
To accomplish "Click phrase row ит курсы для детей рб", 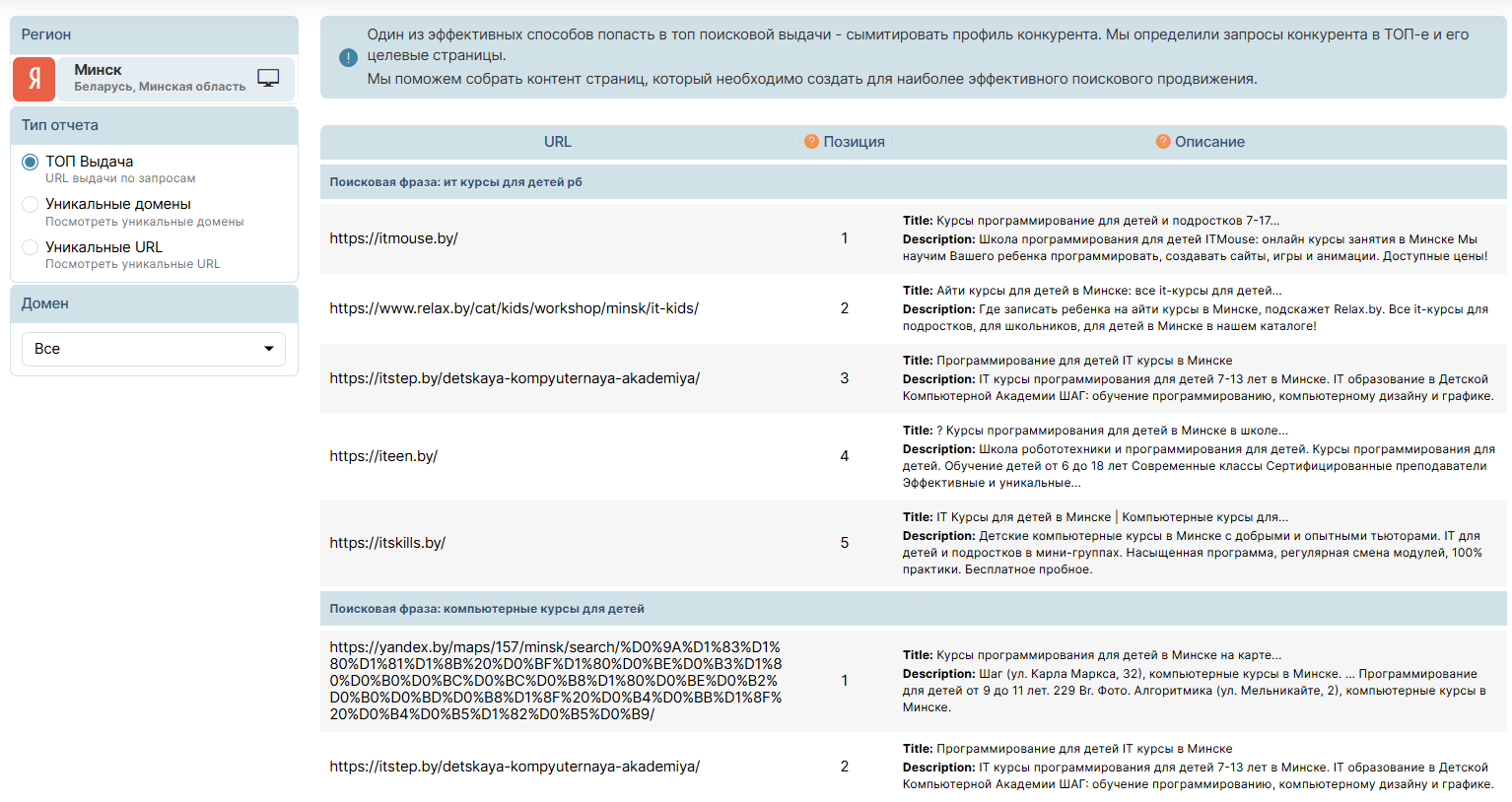I will 914,182.
